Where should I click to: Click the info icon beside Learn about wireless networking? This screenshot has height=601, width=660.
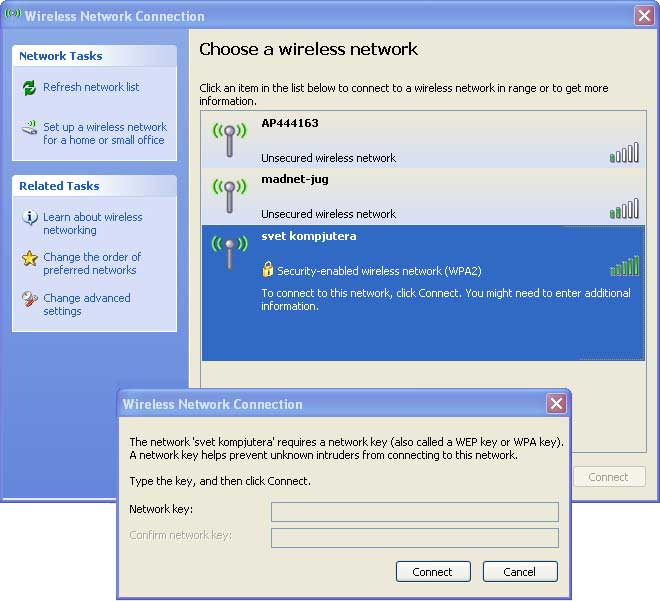(29, 218)
